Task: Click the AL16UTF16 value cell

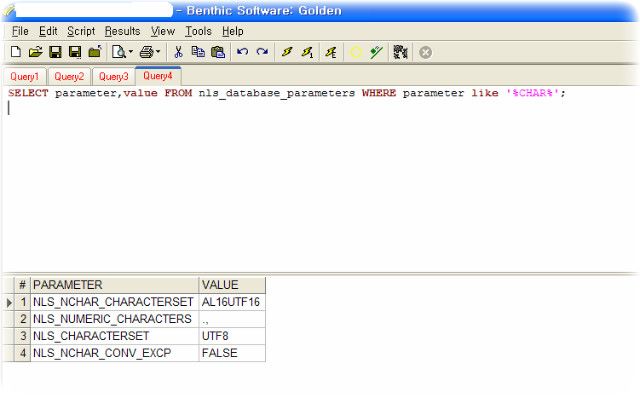Action: (x=232, y=302)
